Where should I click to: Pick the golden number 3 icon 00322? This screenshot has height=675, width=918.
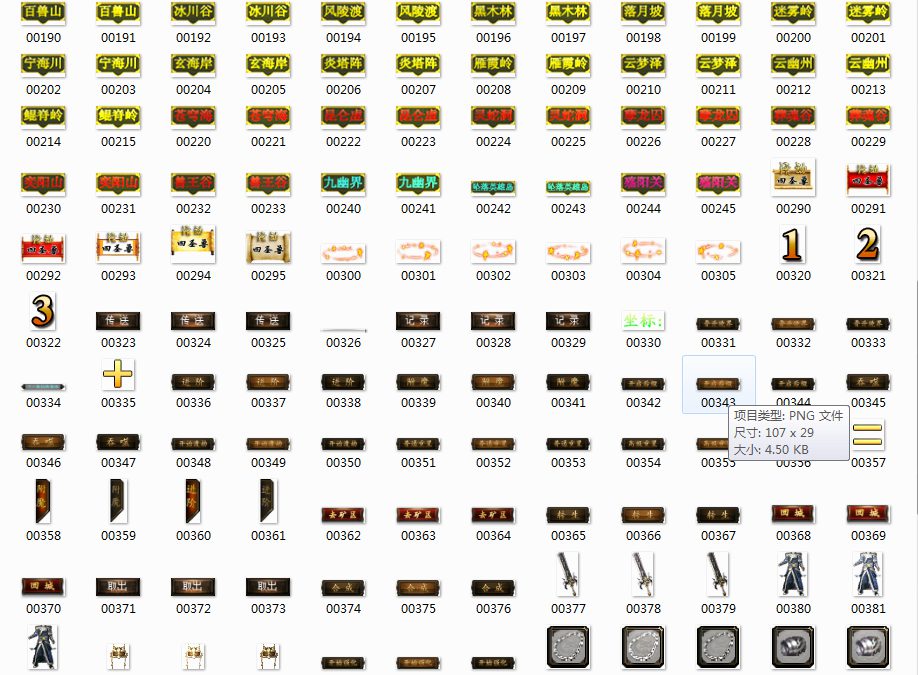[43, 311]
